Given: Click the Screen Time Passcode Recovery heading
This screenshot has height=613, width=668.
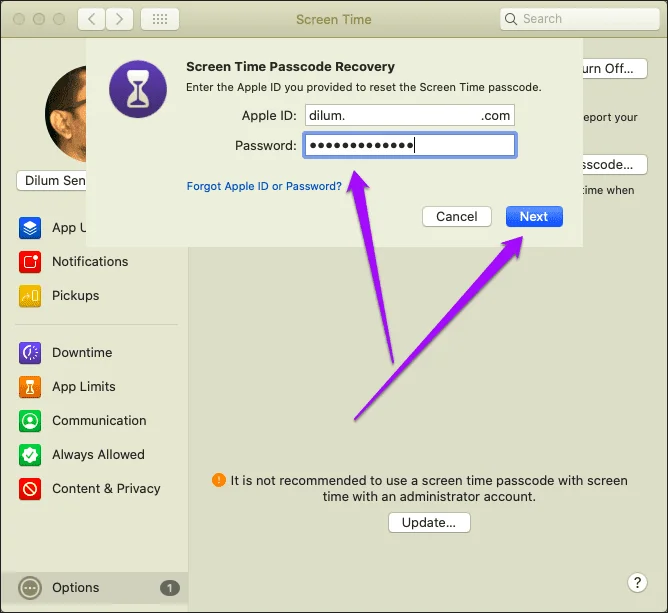Looking at the screenshot, I should click(291, 66).
